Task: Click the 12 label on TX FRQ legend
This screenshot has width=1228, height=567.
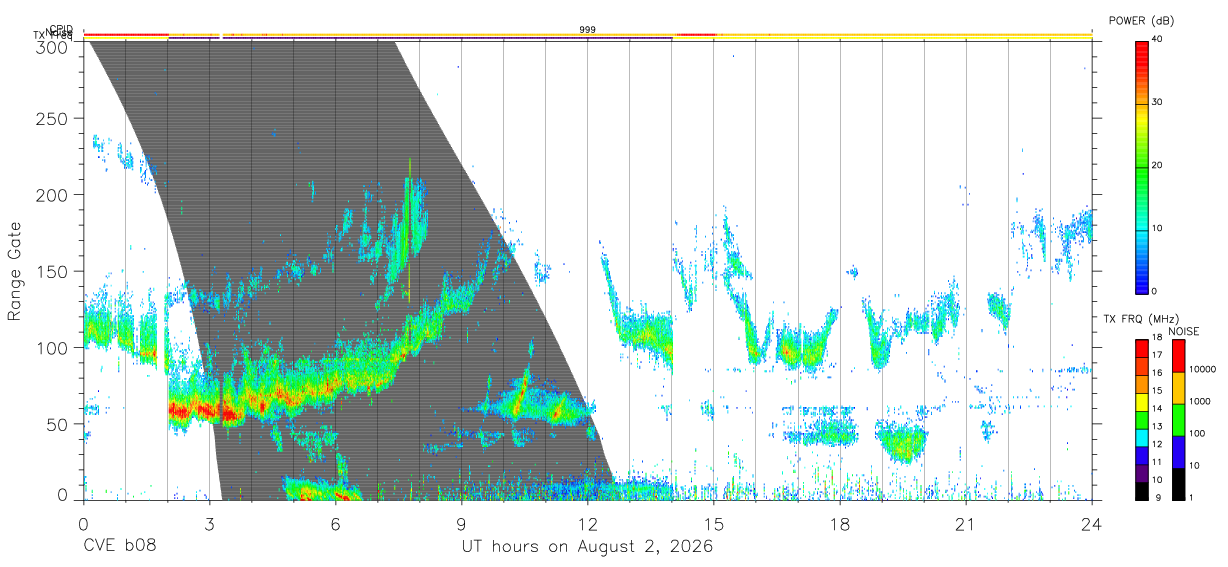Action: (1158, 446)
